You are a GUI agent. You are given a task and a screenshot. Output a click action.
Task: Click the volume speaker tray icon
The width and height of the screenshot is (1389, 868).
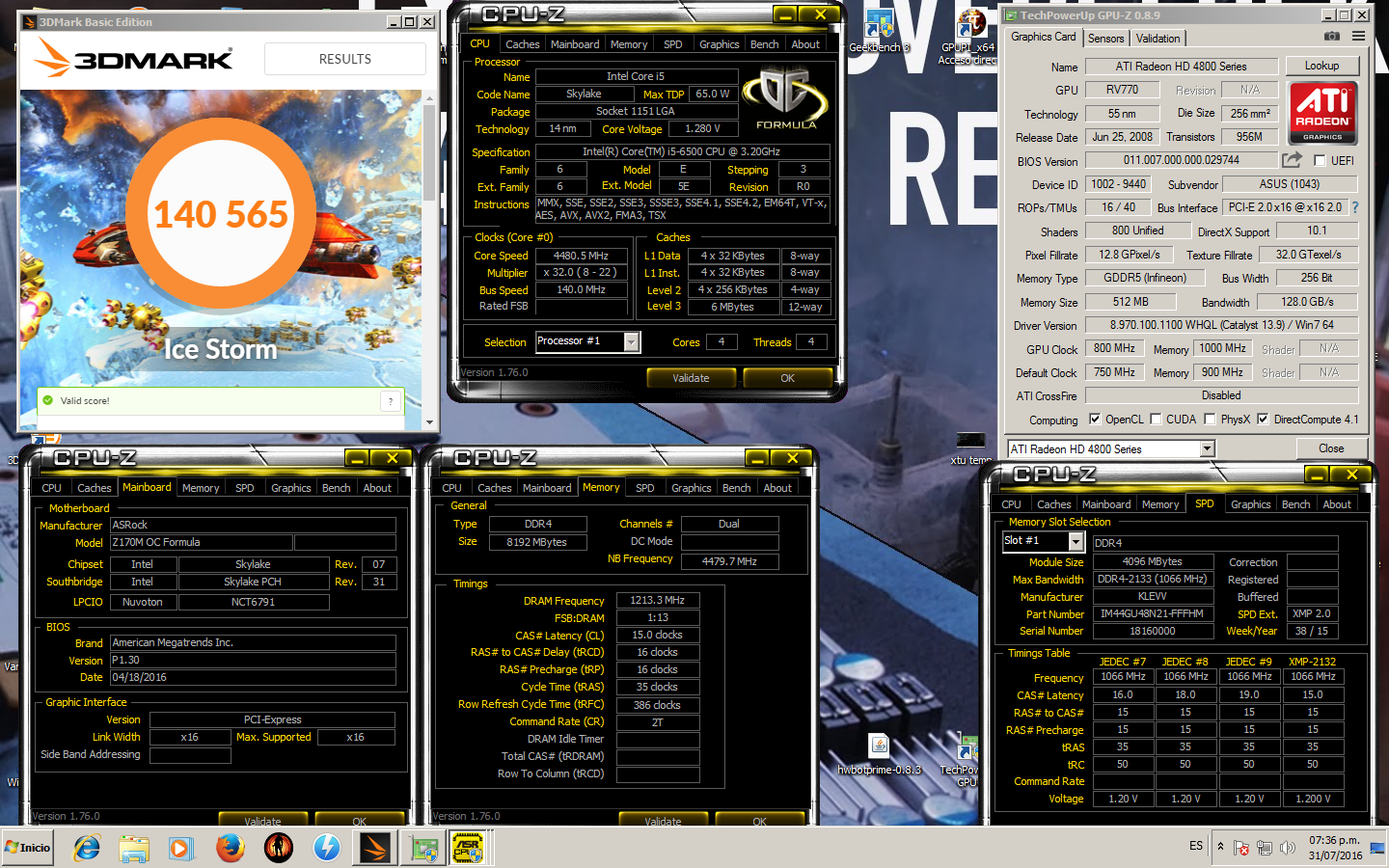[x=1288, y=848]
